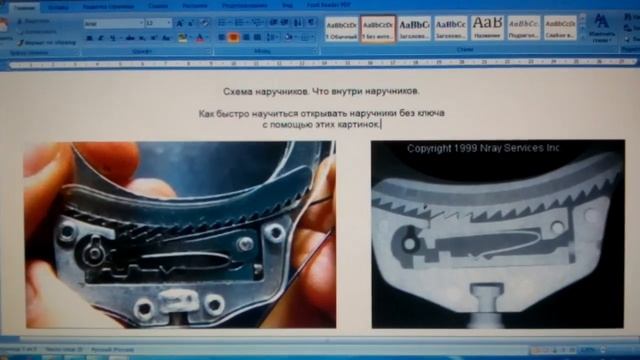The width and height of the screenshot is (640, 360).
Task: Align text to the right
Action: (246, 38)
